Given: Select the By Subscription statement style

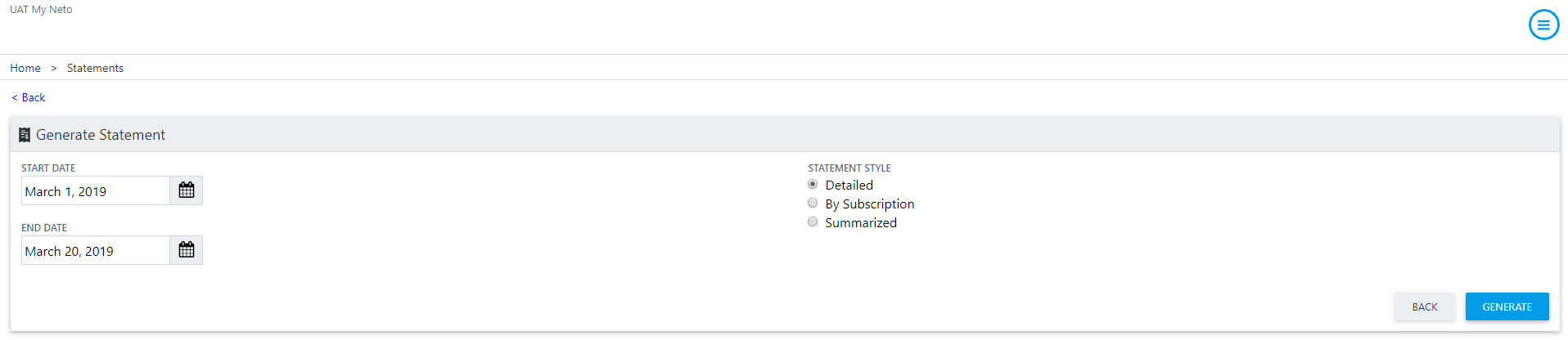Looking at the screenshot, I should point(813,204).
